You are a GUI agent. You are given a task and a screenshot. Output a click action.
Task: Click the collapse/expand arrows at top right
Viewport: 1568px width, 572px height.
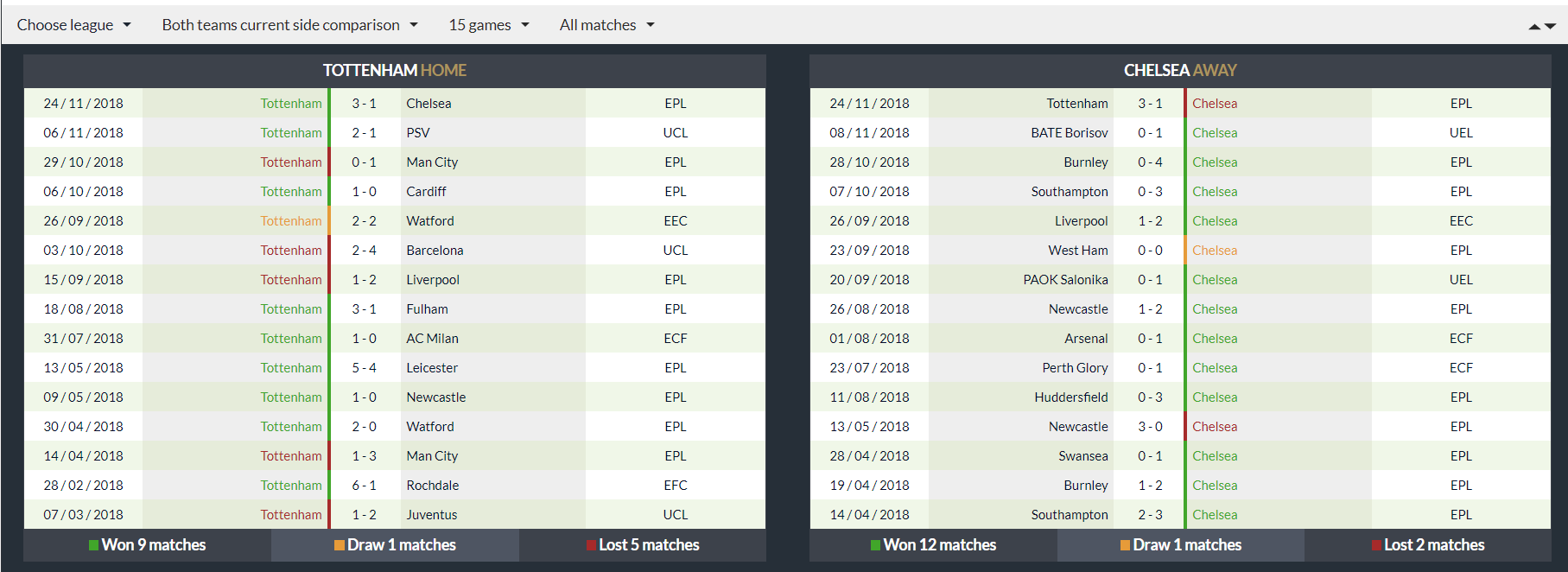click(1542, 27)
